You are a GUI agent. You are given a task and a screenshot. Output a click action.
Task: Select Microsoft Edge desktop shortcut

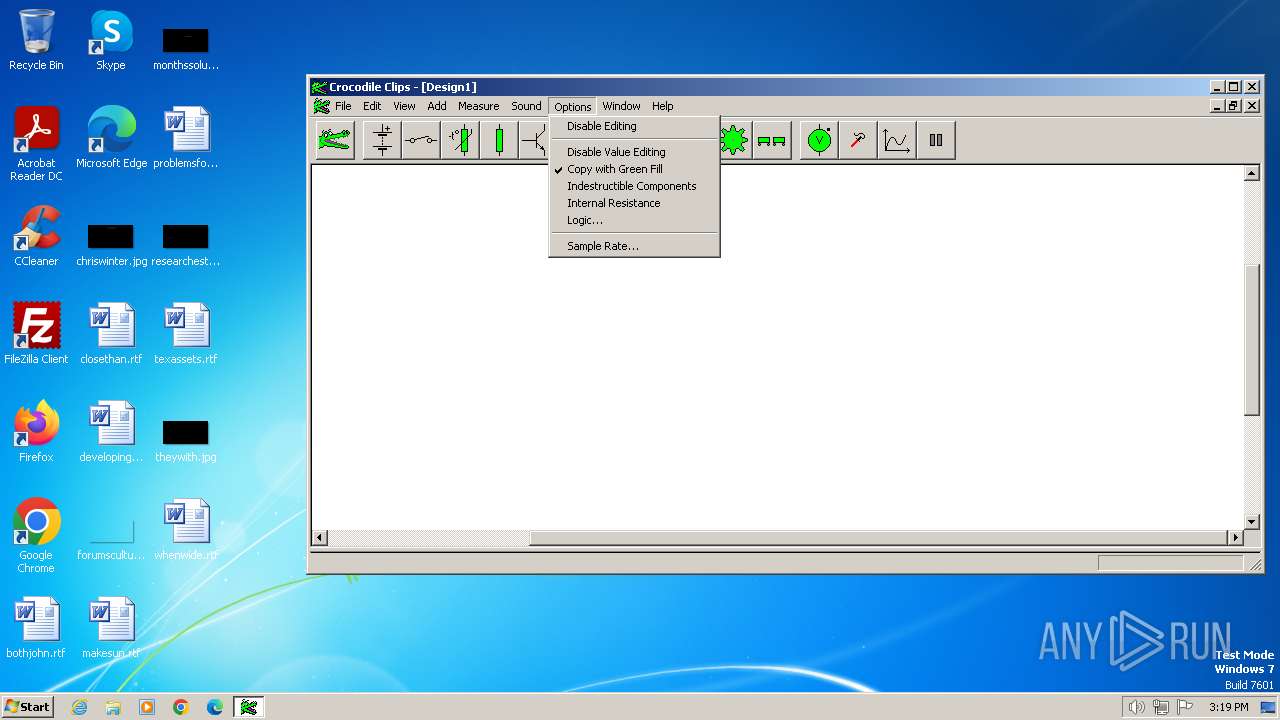[111, 138]
